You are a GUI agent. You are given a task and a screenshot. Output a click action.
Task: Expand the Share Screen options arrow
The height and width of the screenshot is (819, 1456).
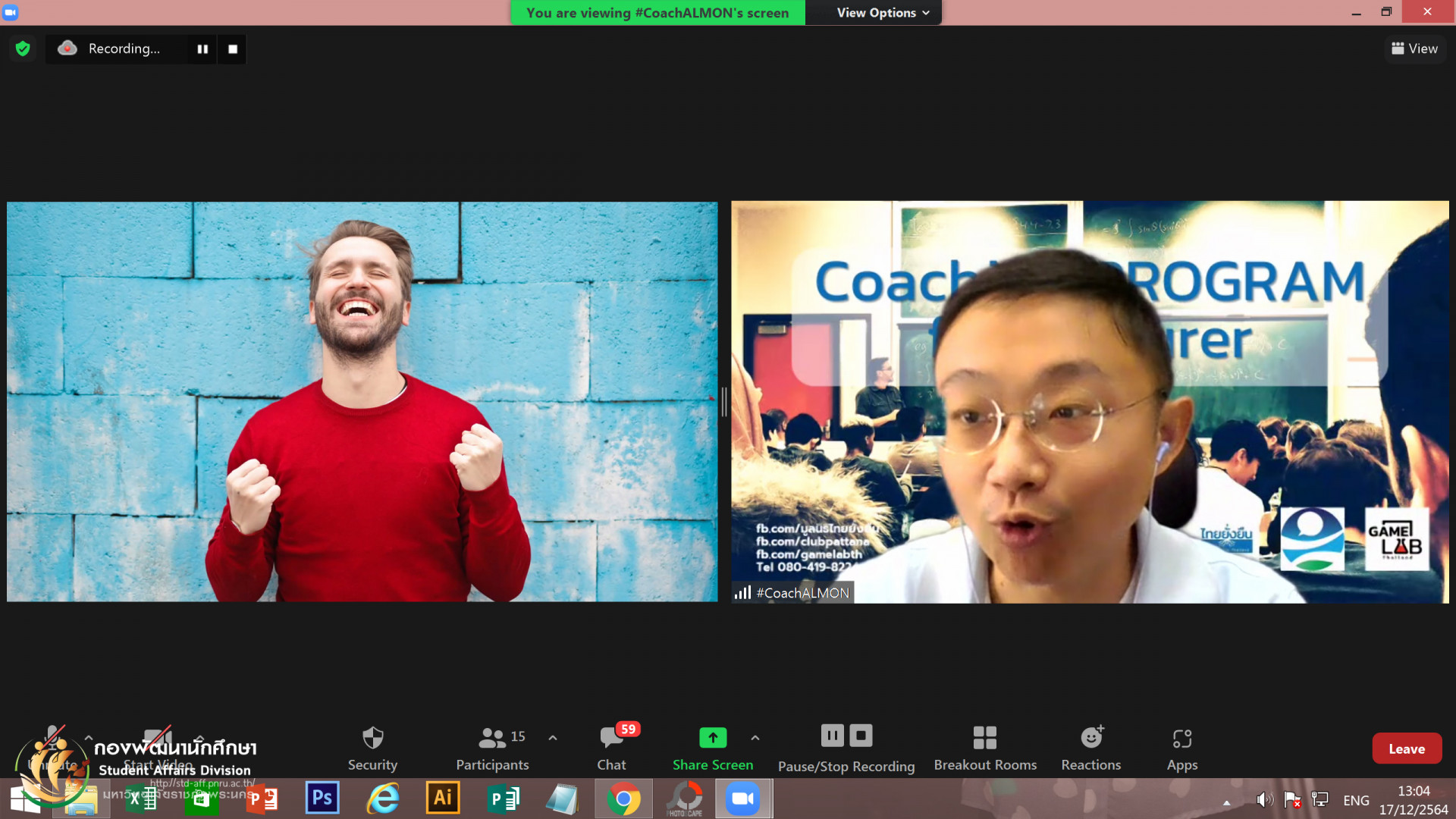coord(755,737)
